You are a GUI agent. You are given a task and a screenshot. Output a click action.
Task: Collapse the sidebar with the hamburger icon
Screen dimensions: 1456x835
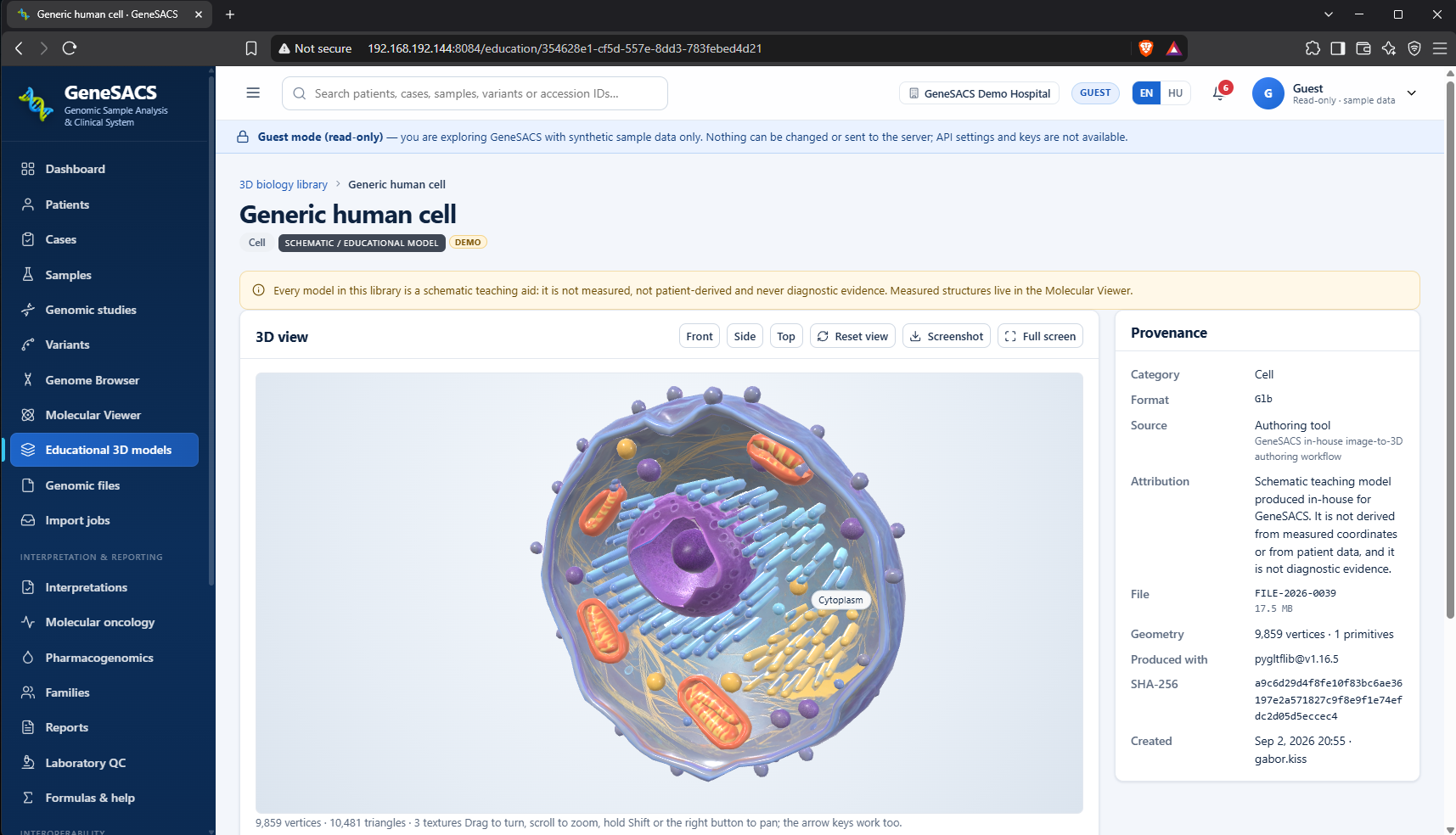click(x=253, y=93)
